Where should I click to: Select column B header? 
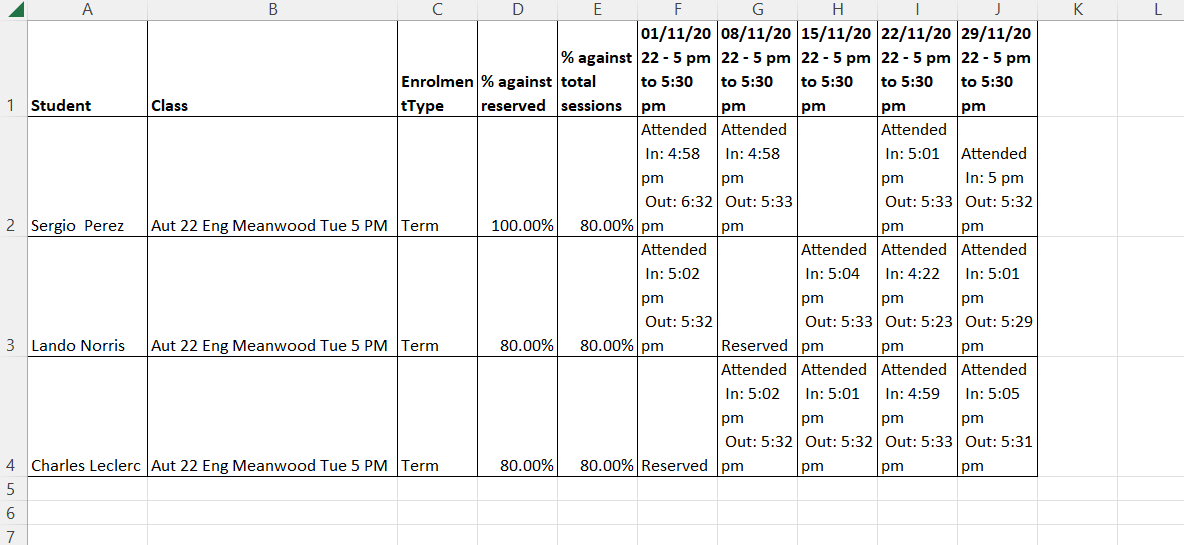pyautogui.click(x=272, y=10)
